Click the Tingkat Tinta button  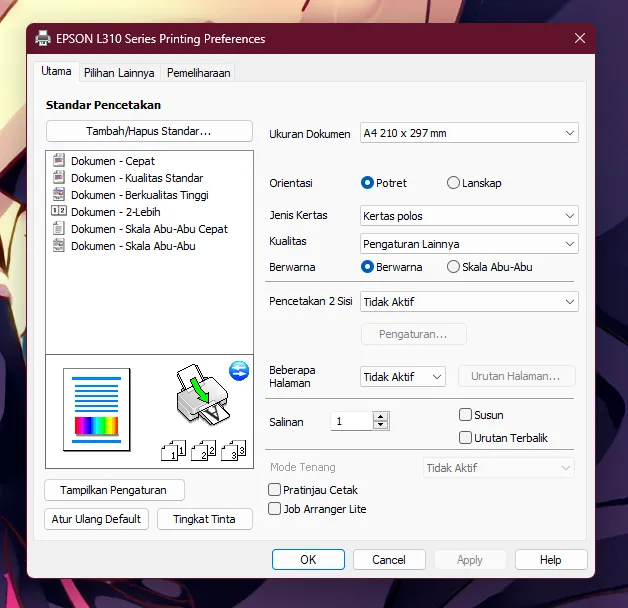205,519
